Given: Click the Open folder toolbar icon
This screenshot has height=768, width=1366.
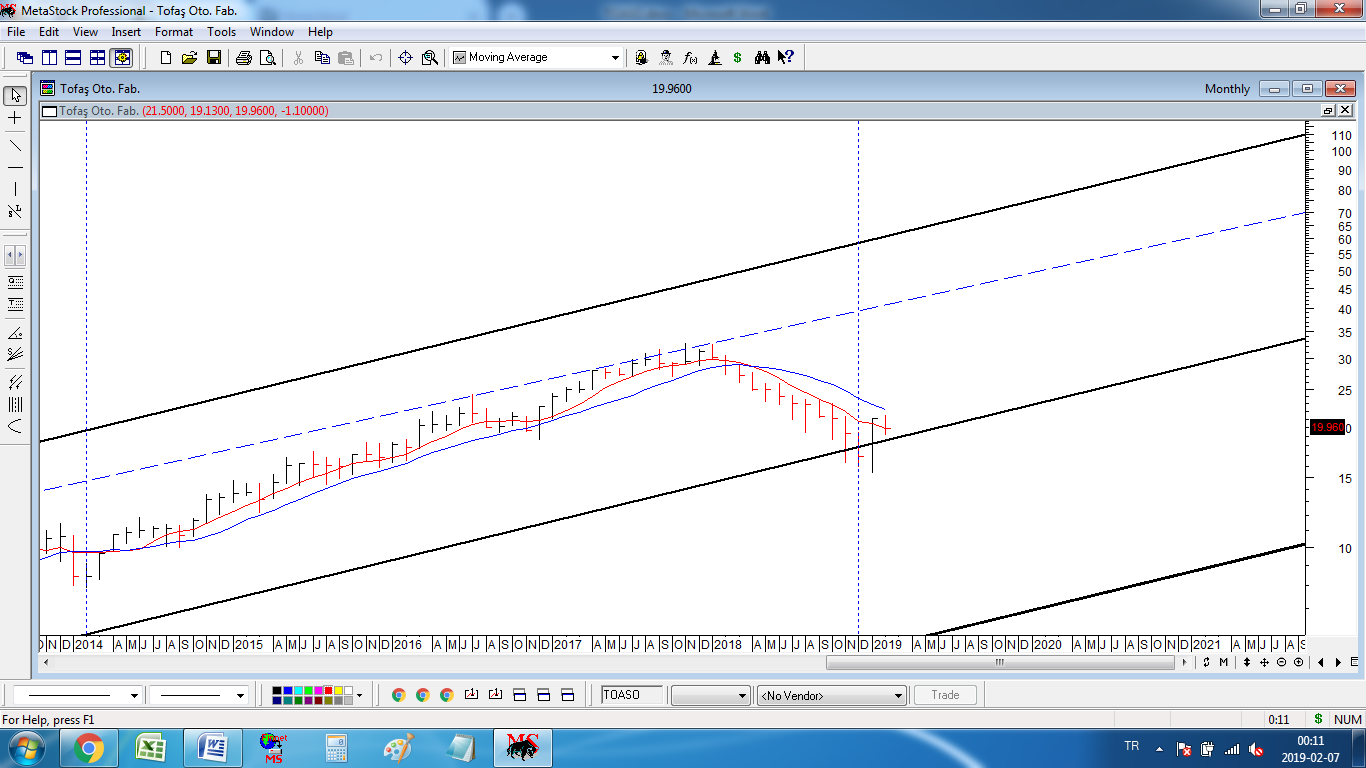Looking at the screenshot, I should pyautogui.click(x=190, y=58).
